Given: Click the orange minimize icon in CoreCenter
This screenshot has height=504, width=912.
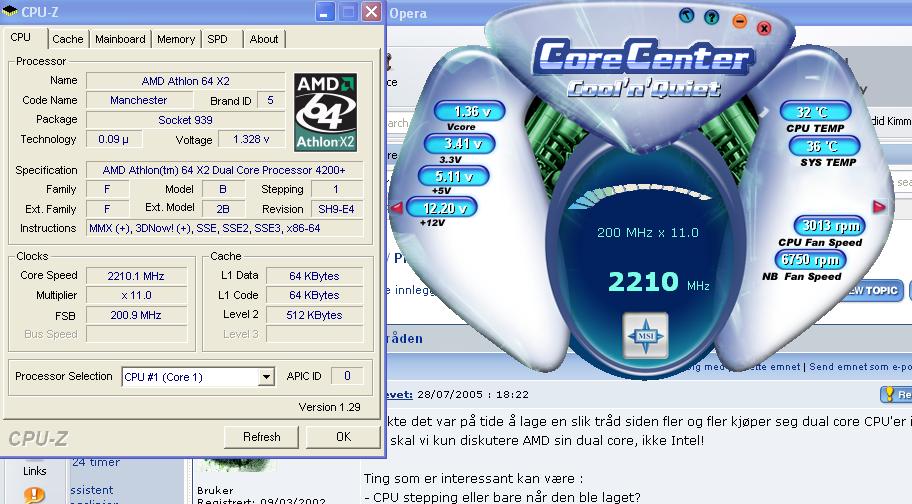Looking at the screenshot, I should click(739, 22).
